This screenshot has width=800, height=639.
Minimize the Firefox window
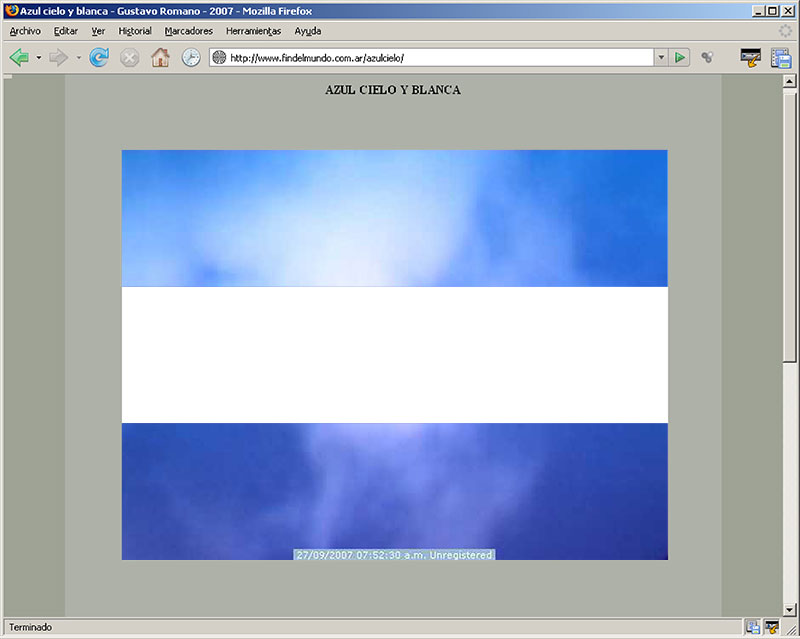point(759,11)
